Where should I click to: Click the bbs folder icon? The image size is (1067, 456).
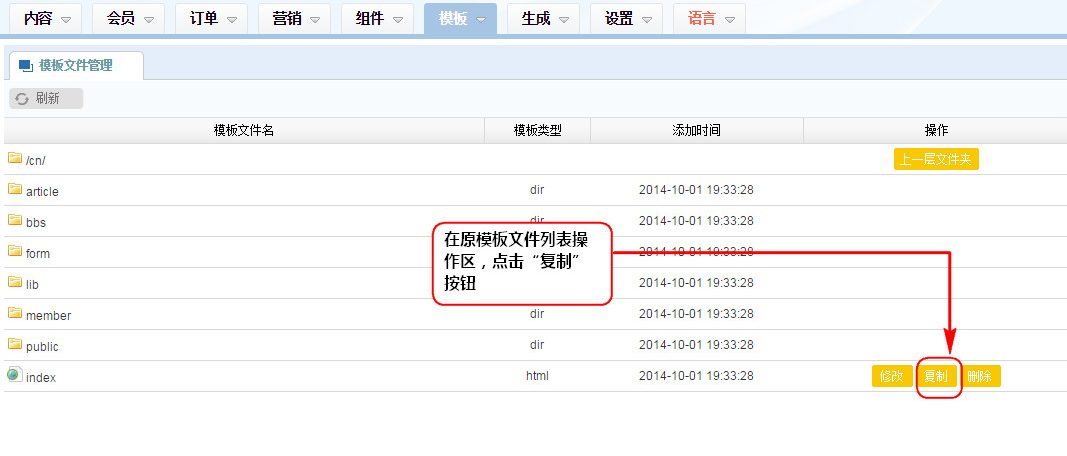(x=15, y=220)
